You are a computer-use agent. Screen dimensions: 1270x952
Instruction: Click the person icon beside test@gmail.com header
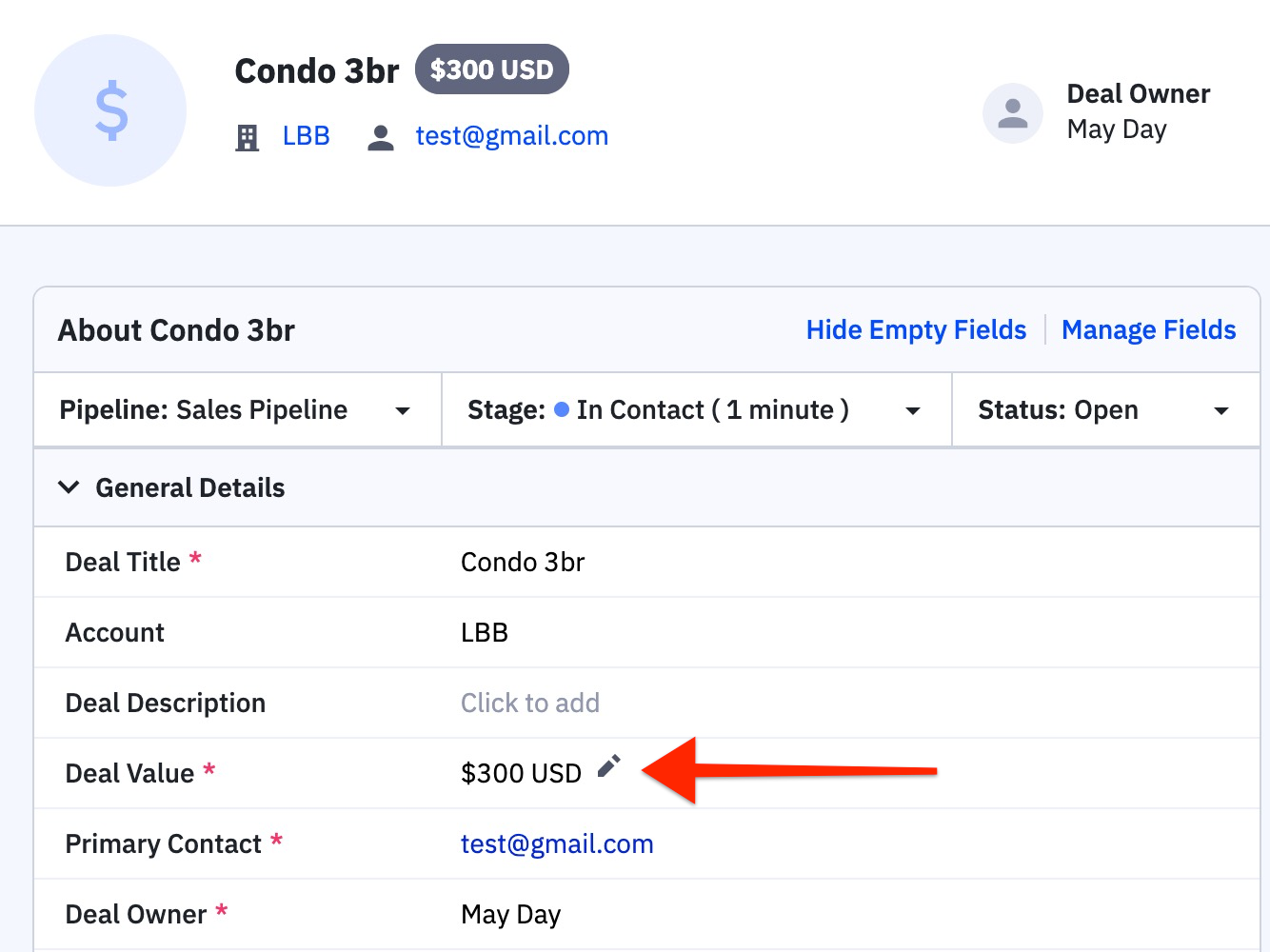coord(381,138)
